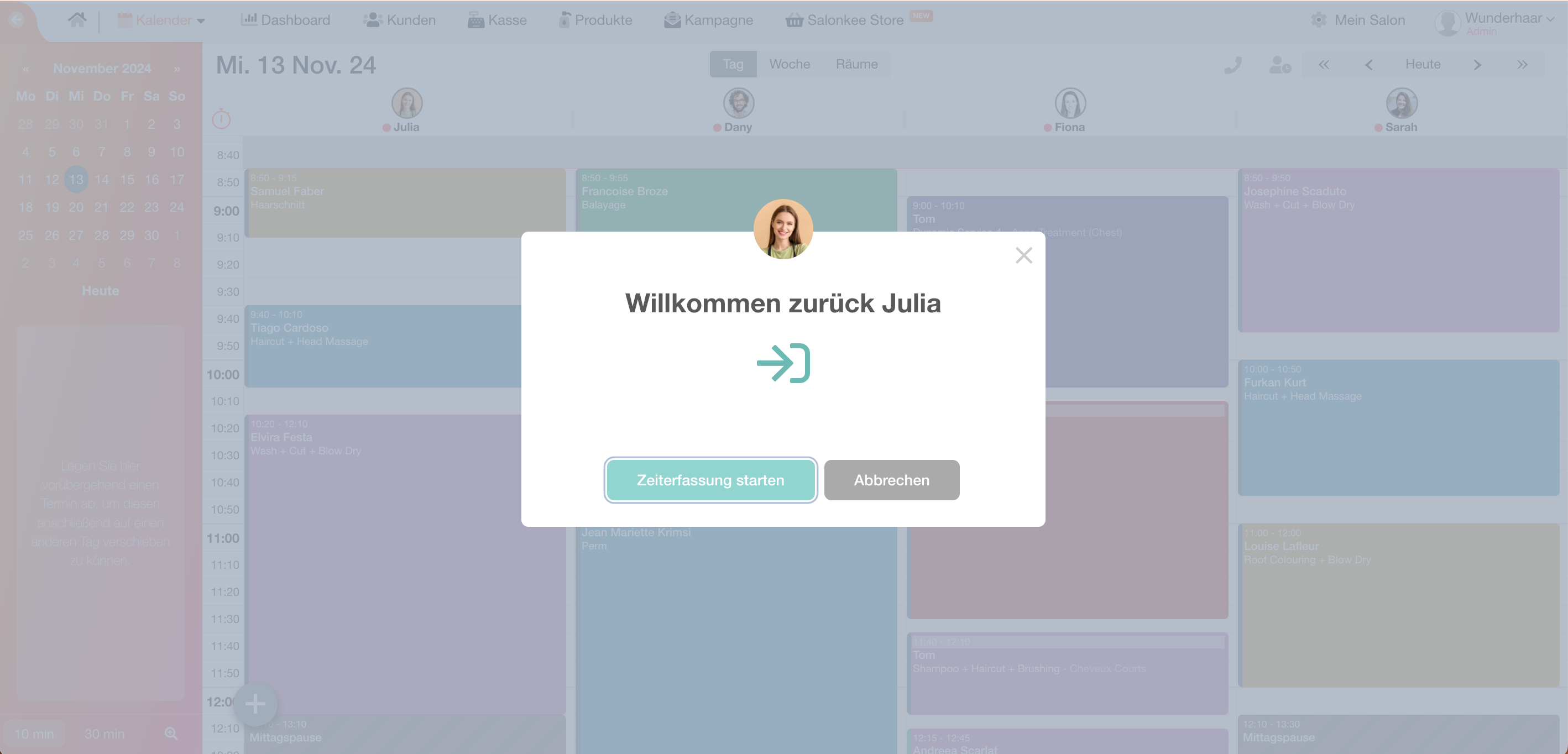Expand the Kalender dropdown menu
The height and width of the screenshot is (754, 1568).
pyautogui.click(x=161, y=20)
